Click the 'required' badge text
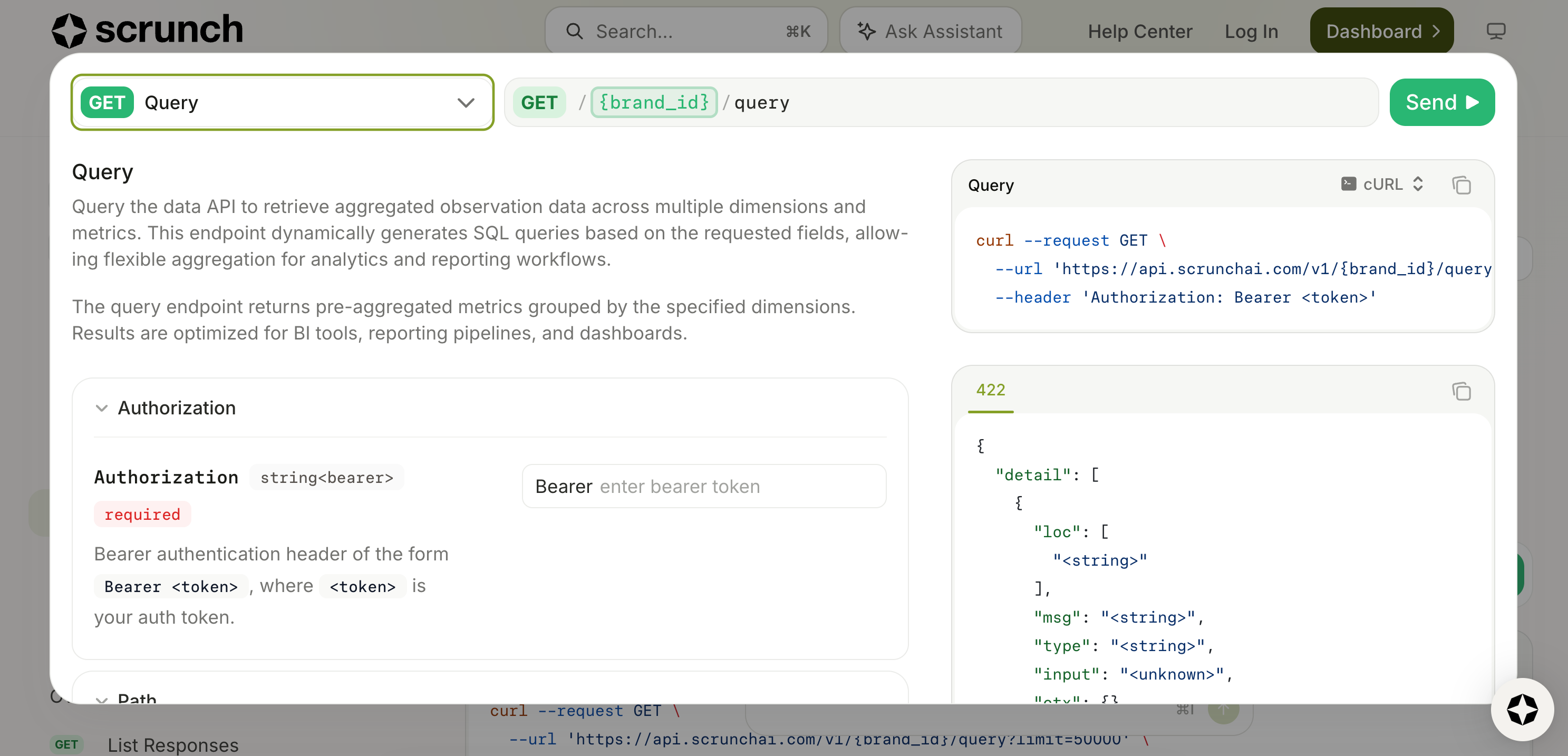Image resolution: width=1568 pixels, height=756 pixels. (x=142, y=515)
